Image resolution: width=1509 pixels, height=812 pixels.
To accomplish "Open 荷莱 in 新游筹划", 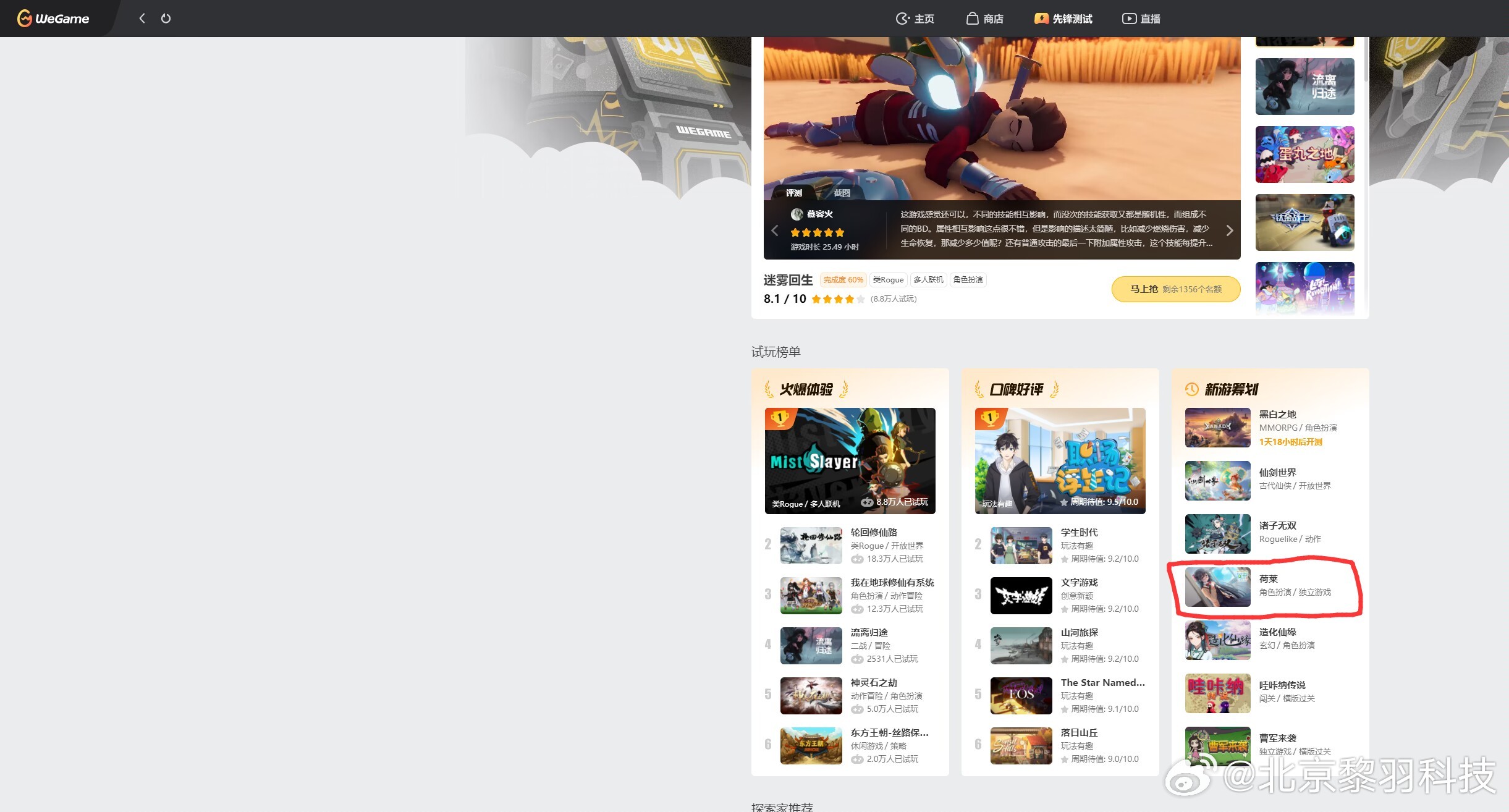I will click(x=1270, y=586).
